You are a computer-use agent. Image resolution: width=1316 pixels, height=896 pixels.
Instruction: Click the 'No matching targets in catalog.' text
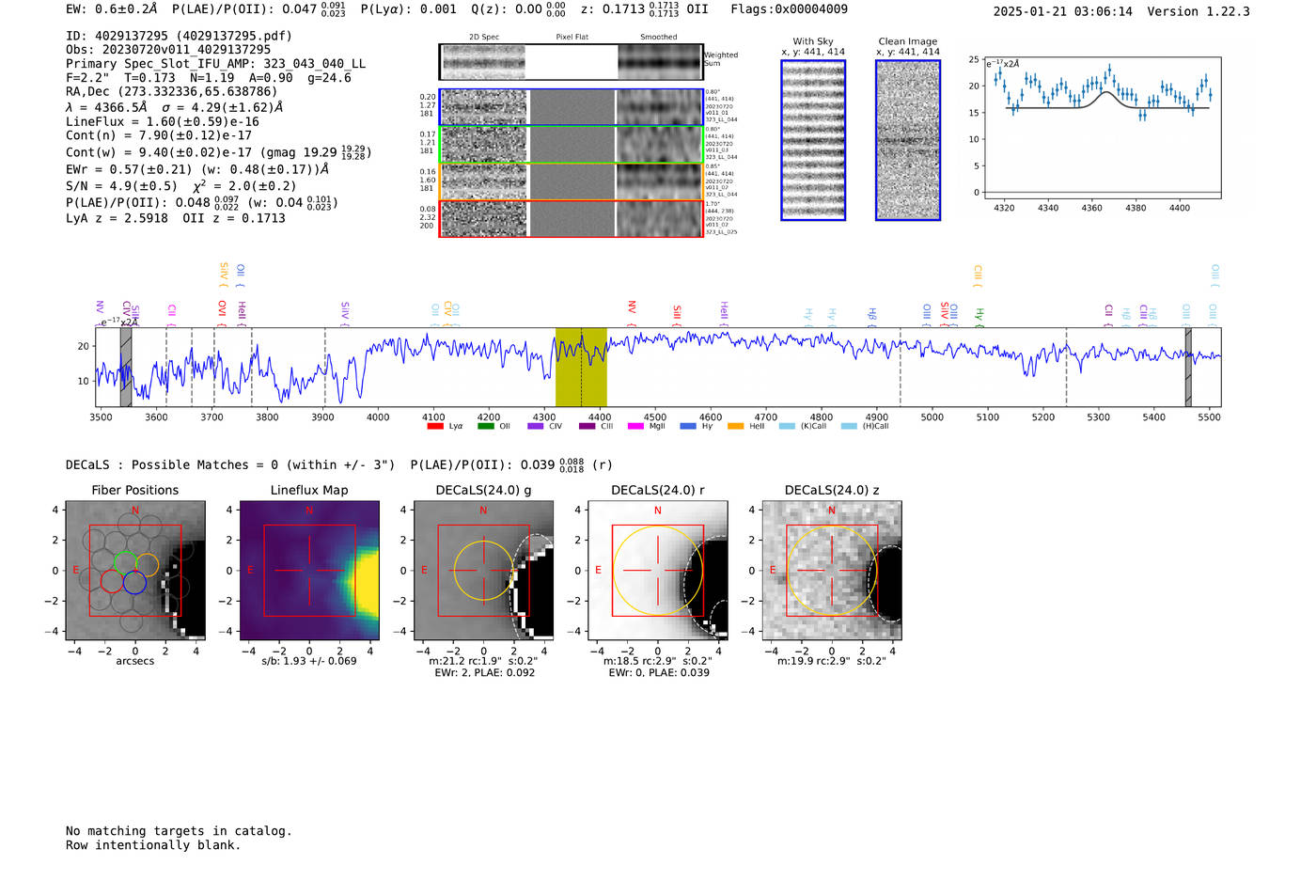point(179,831)
